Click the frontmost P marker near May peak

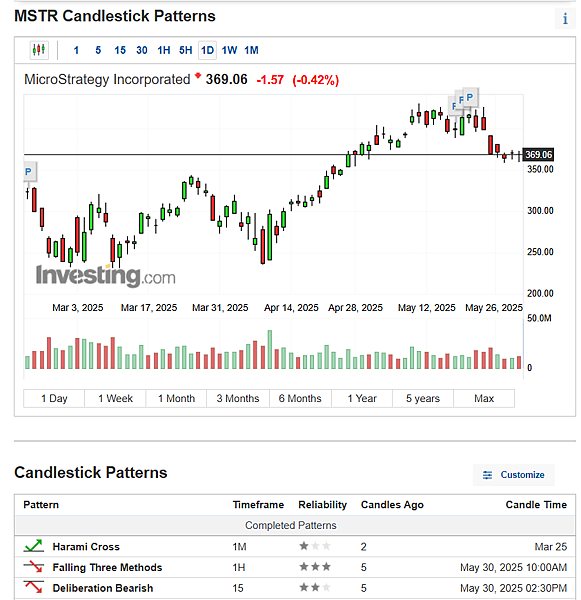click(470, 97)
